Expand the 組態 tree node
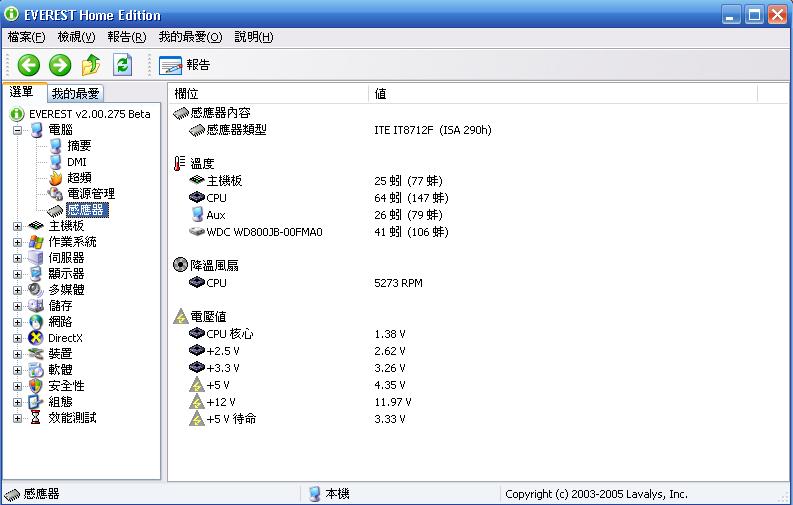793x505 pixels. pyautogui.click(x=18, y=402)
